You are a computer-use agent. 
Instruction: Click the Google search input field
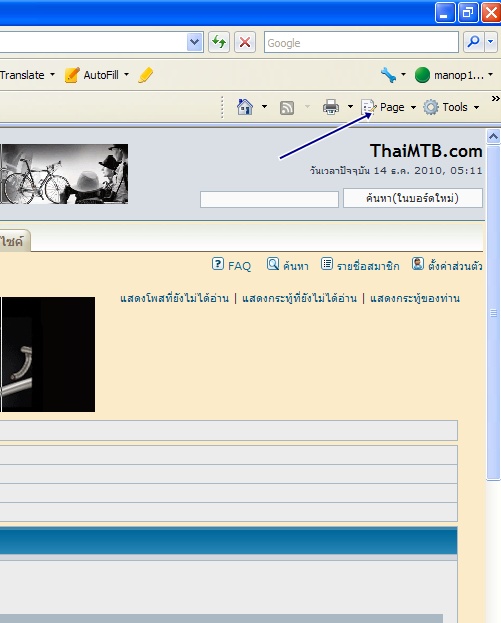point(361,42)
